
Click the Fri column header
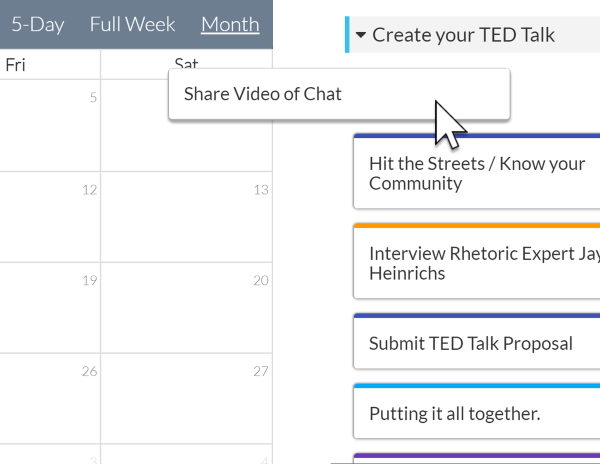click(16, 65)
